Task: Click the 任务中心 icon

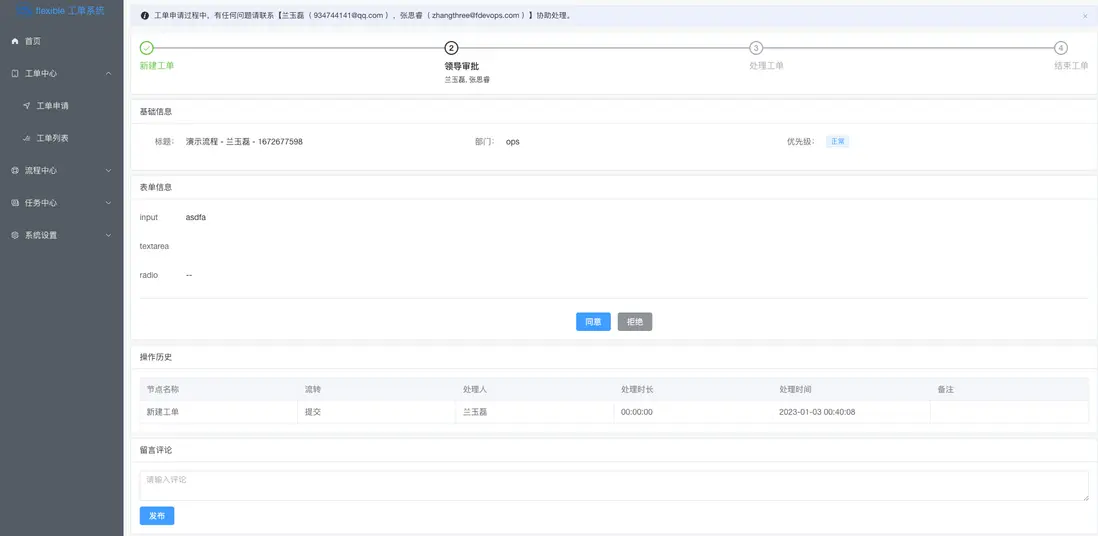Action: click(x=15, y=203)
